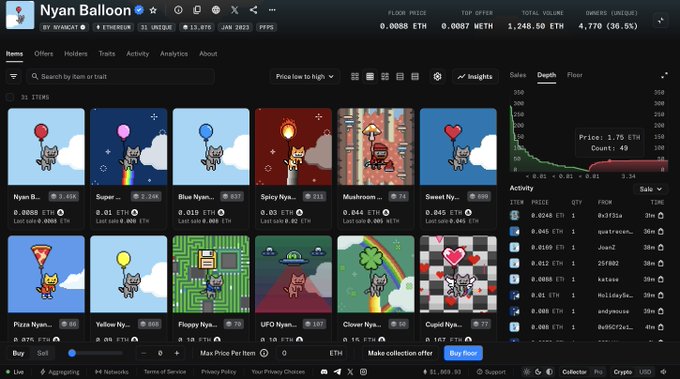Open Discord link in footer

point(324,372)
